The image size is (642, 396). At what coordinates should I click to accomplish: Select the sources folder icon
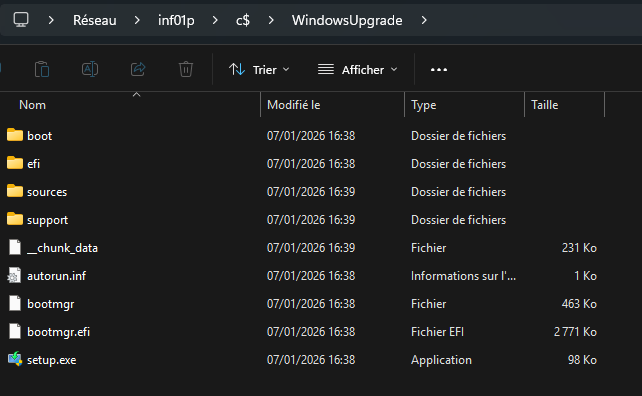coord(15,191)
